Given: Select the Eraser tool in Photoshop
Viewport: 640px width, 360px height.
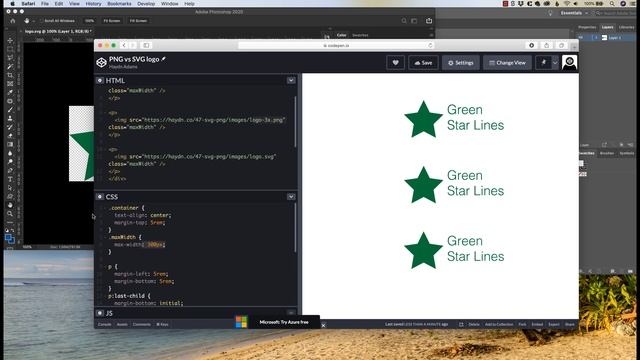Looking at the screenshot, I should [10, 136].
